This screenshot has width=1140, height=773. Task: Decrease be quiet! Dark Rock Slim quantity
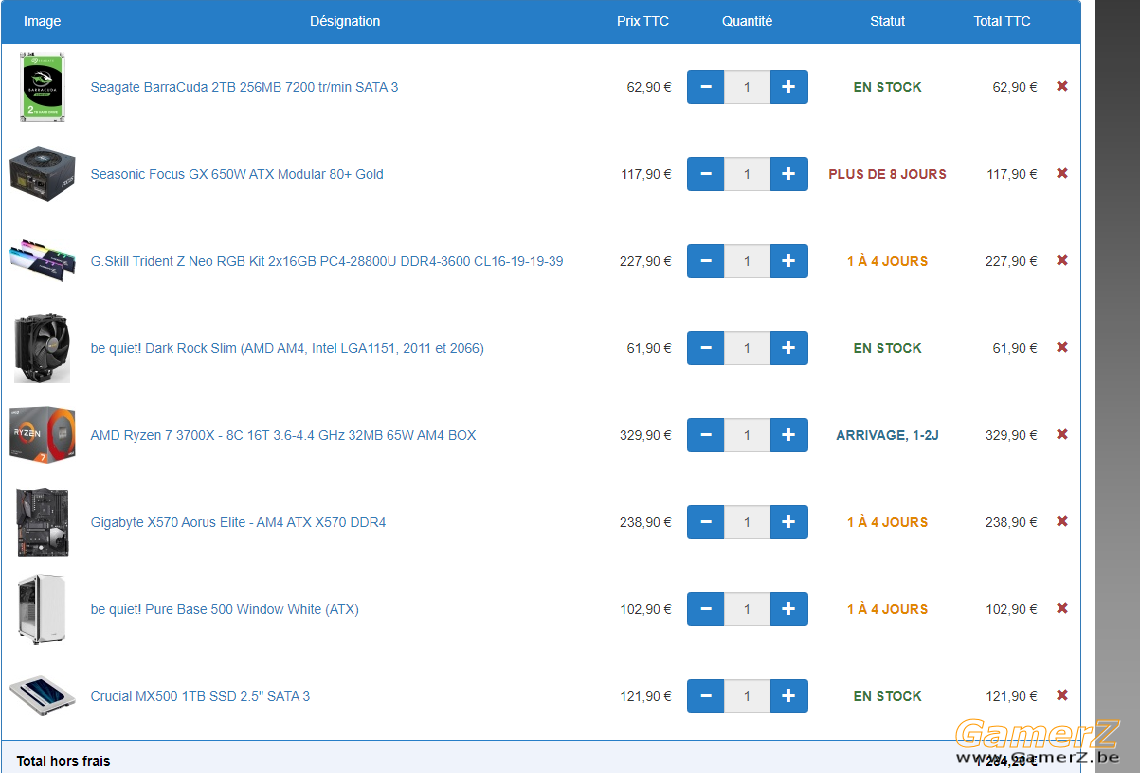(705, 348)
